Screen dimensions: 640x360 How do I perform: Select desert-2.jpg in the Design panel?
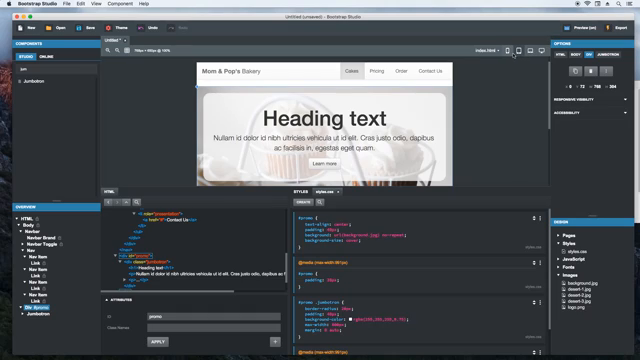point(579,295)
